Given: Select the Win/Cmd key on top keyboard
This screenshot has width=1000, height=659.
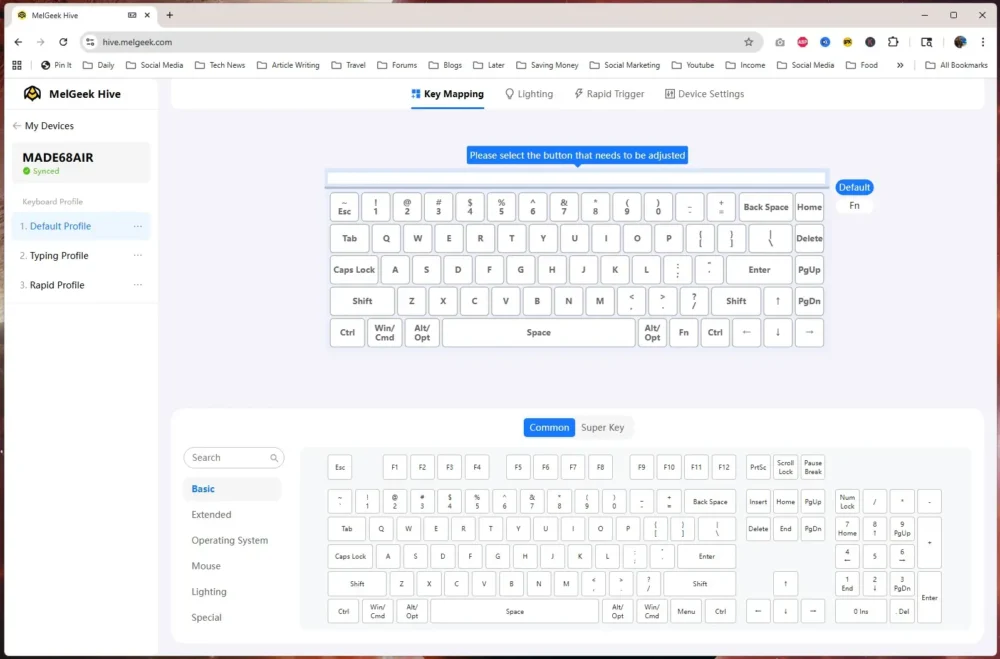Looking at the screenshot, I should (385, 332).
